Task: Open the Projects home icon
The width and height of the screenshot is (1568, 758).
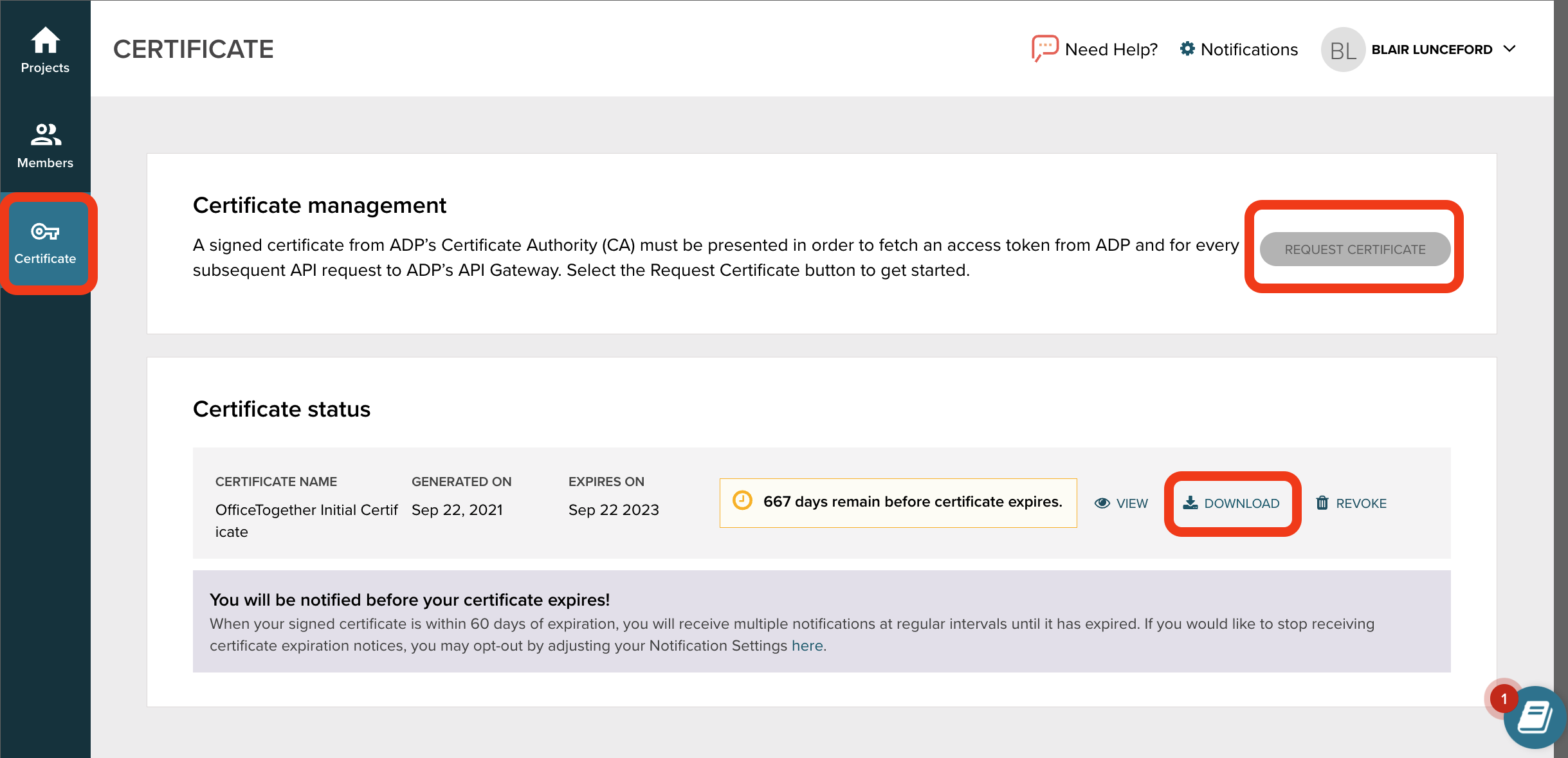Action: tap(45, 41)
